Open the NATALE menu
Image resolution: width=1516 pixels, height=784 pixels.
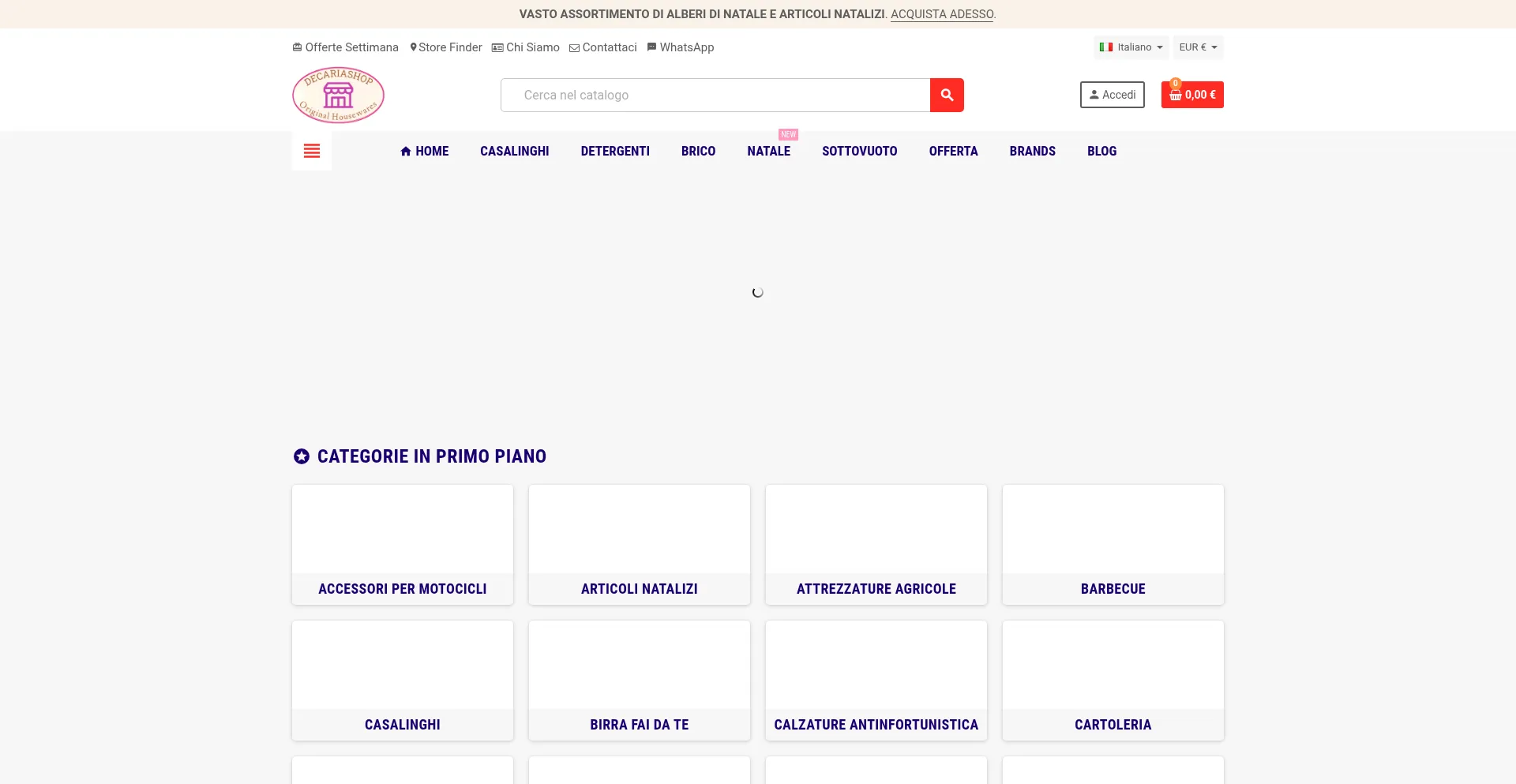point(769,151)
